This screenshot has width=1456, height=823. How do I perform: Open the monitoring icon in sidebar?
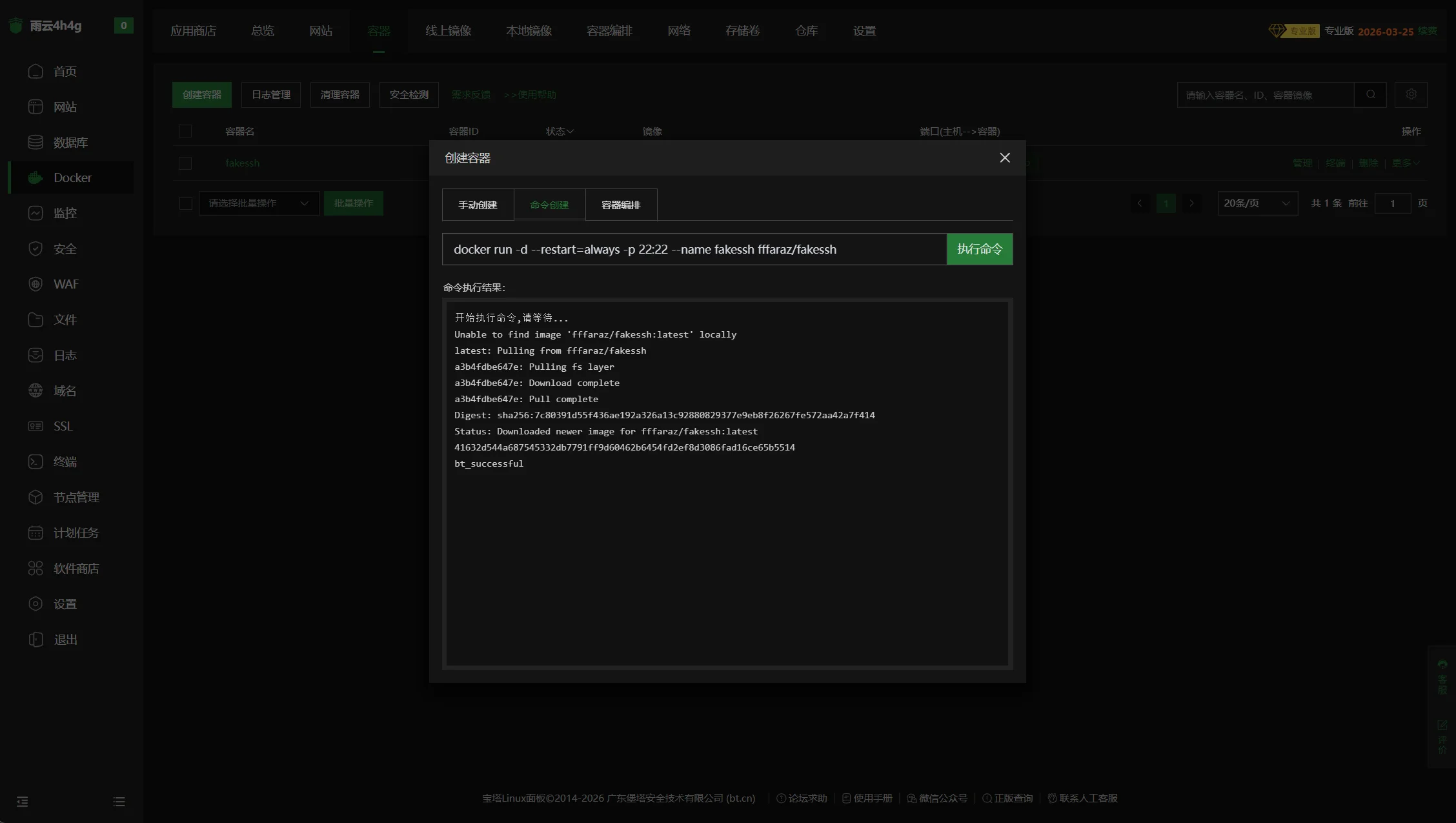click(35, 213)
